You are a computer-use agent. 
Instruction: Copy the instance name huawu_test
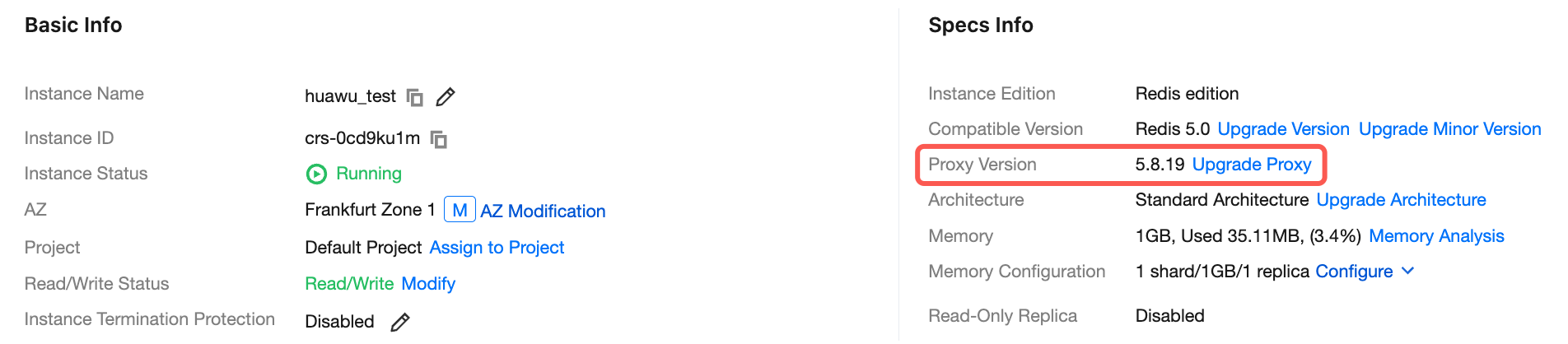point(415,98)
